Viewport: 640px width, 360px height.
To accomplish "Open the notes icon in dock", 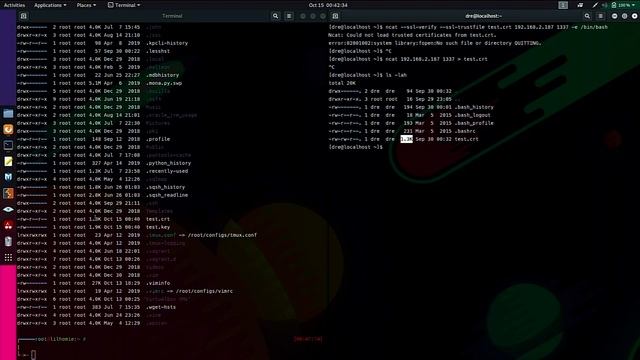I will point(8,161).
